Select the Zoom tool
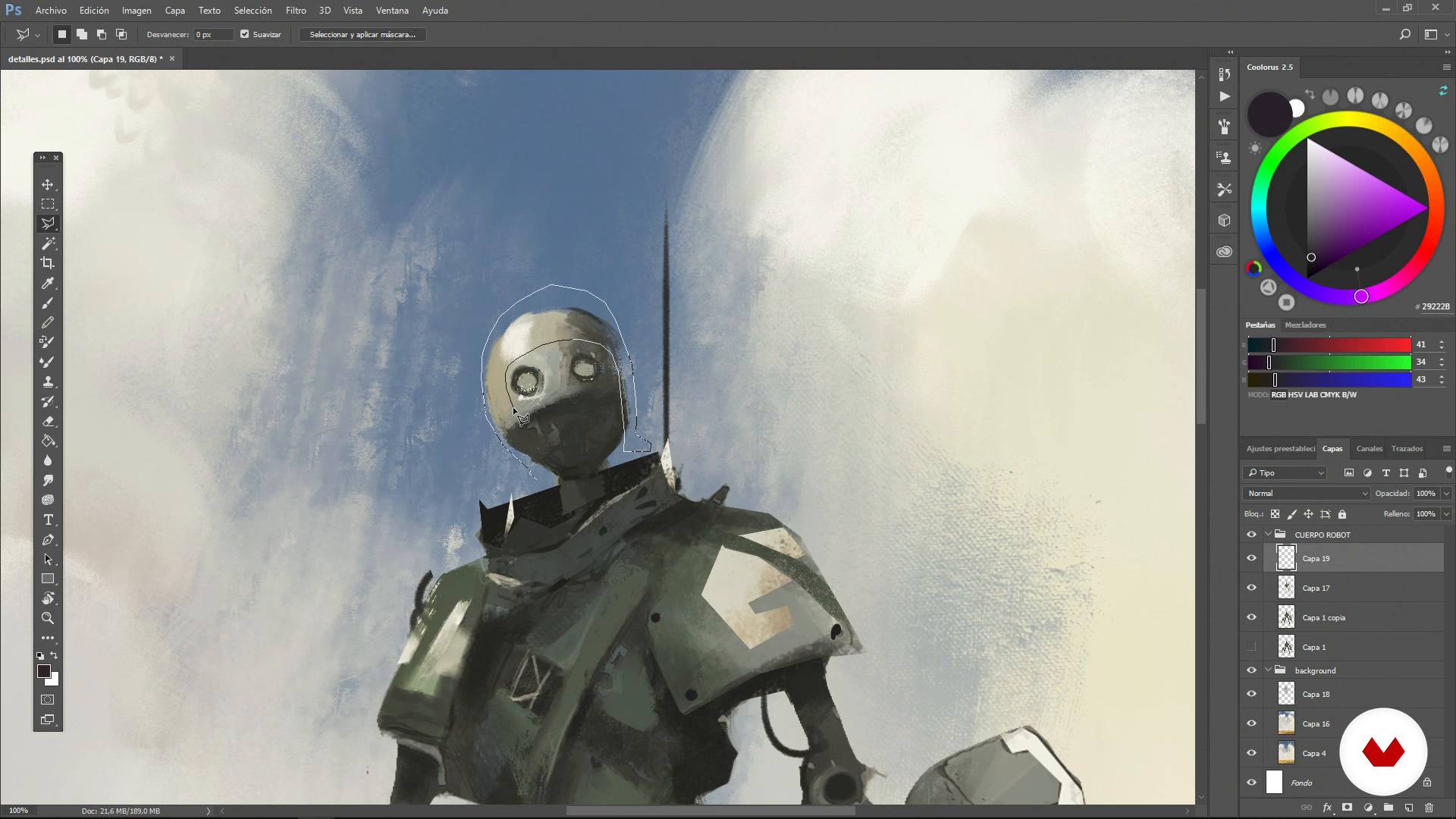 pos(48,618)
